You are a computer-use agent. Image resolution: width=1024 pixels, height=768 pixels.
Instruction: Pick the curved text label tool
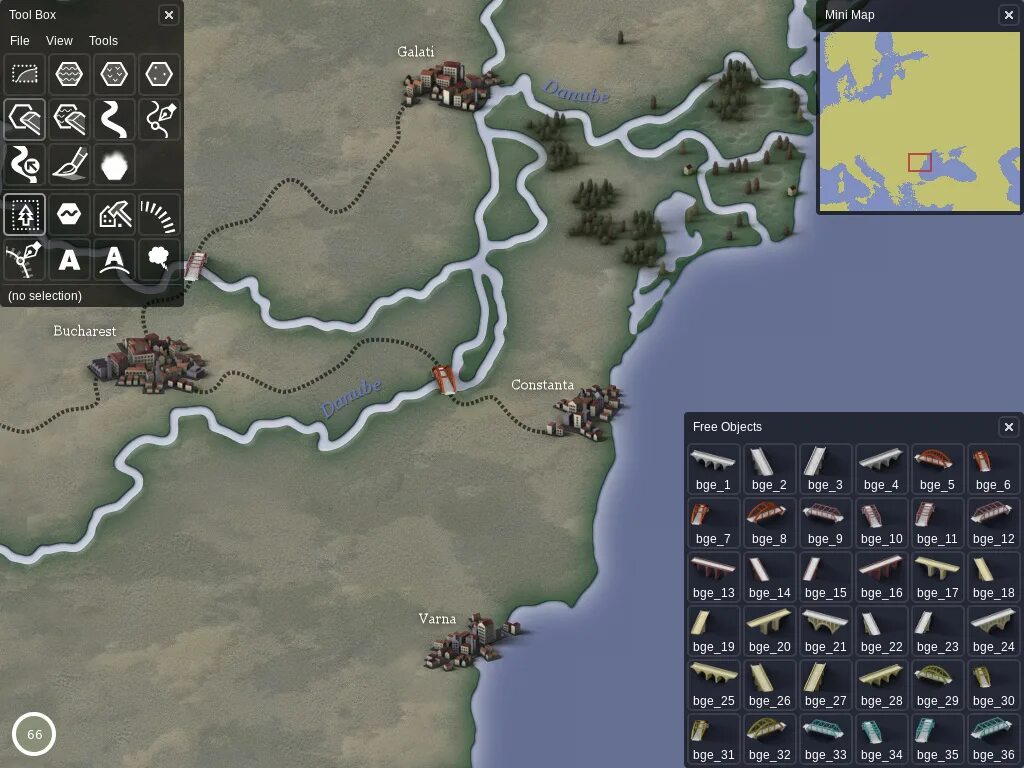114,259
